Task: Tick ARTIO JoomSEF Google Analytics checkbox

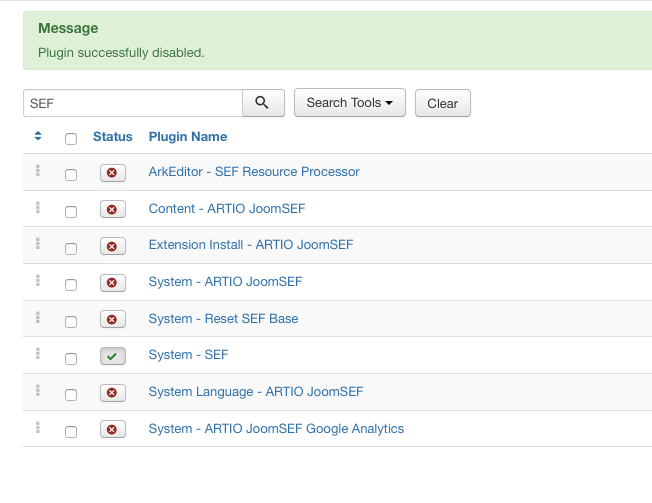Action: [x=71, y=431]
